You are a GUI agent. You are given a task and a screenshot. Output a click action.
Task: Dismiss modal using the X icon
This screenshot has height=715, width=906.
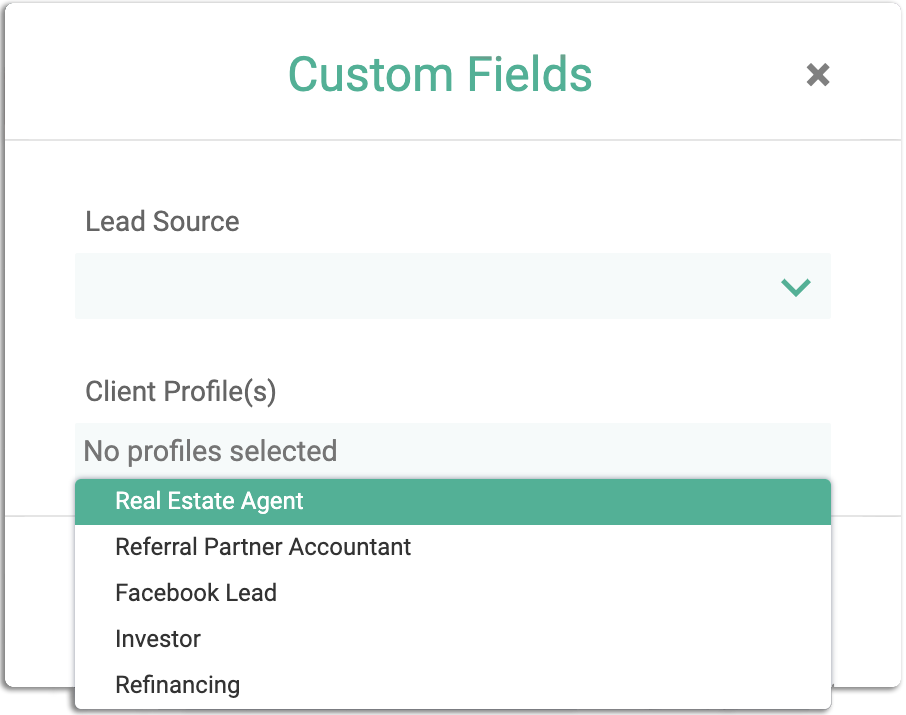point(818,75)
